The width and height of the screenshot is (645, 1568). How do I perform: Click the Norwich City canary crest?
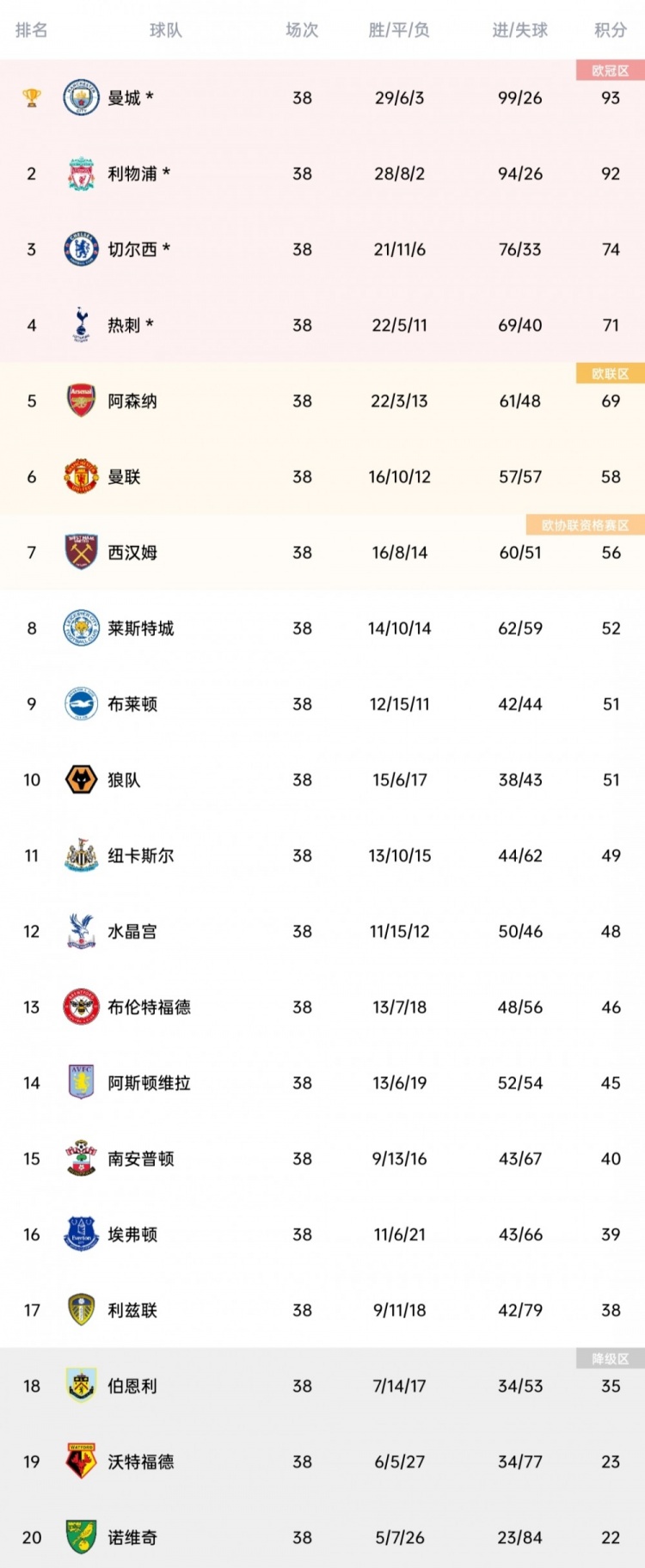pos(82,1537)
